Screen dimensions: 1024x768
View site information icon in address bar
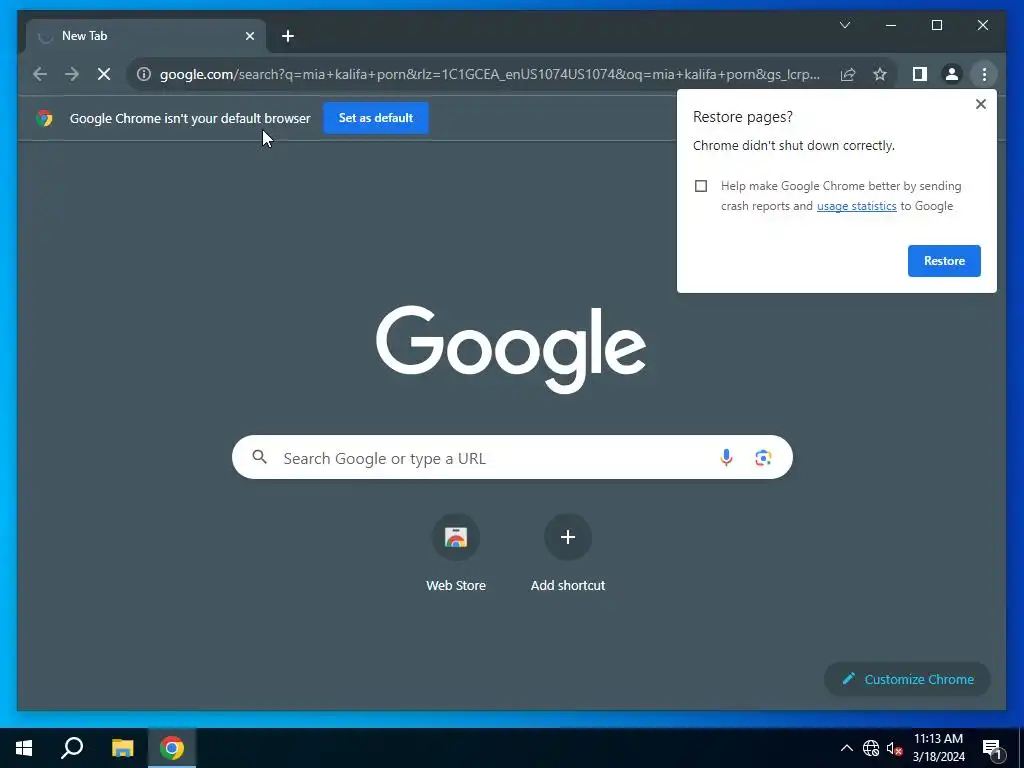[144, 74]
